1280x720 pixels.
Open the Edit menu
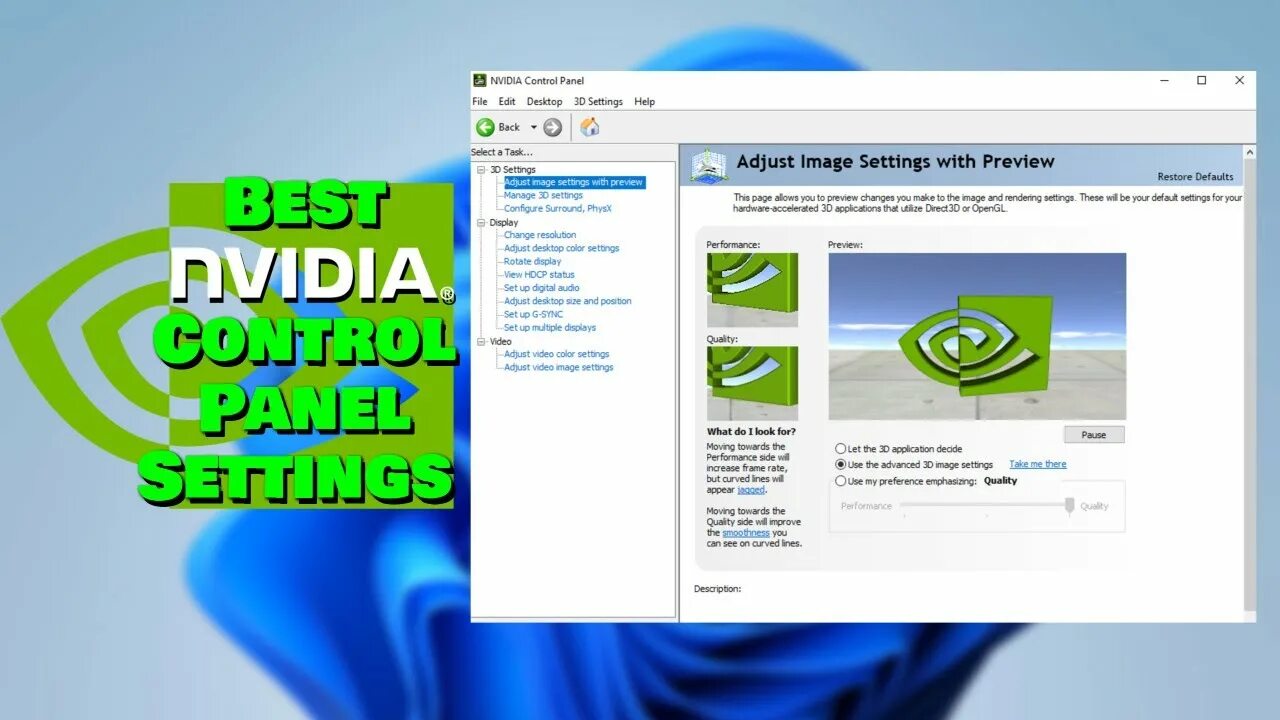(507, 102)
